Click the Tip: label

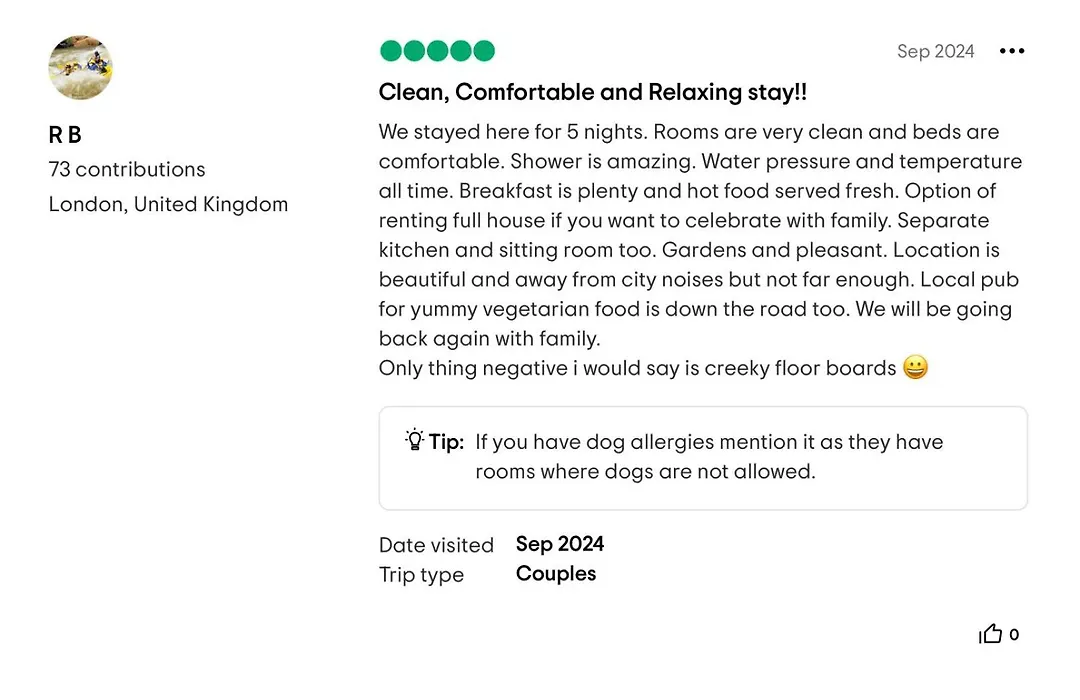[x=446, y=442]
